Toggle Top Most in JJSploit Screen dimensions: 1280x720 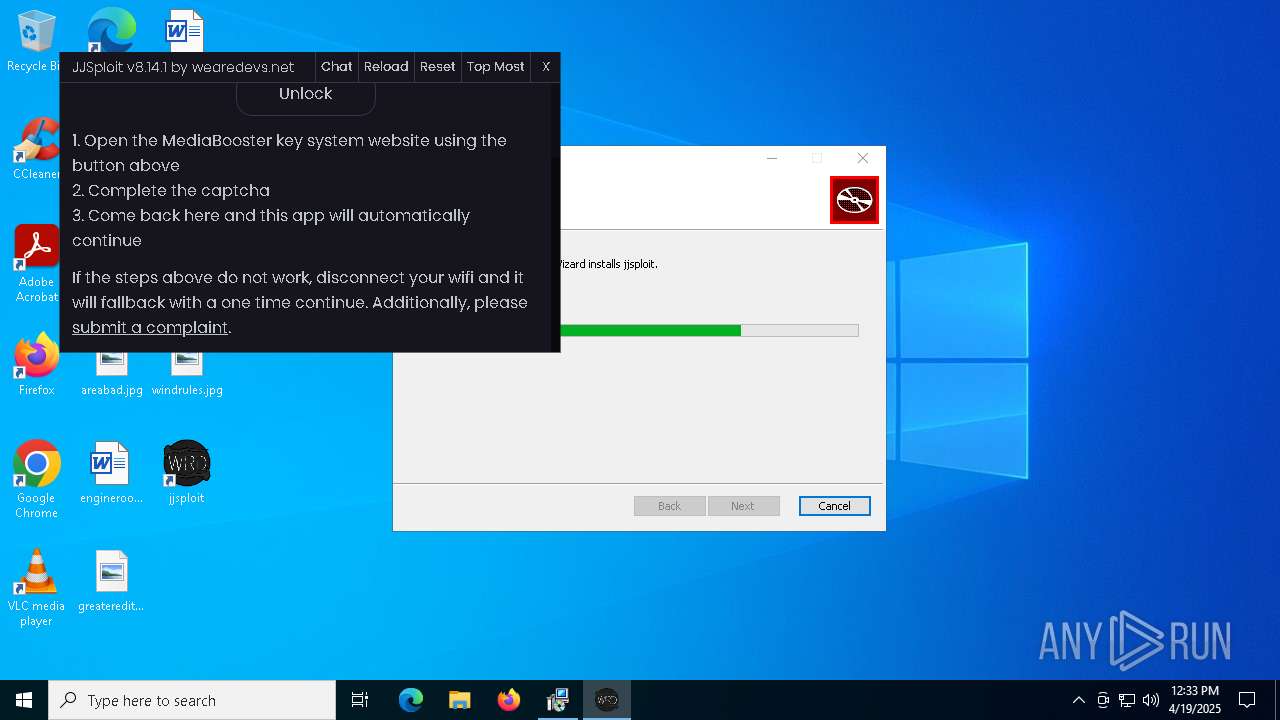tap(495, 67)
